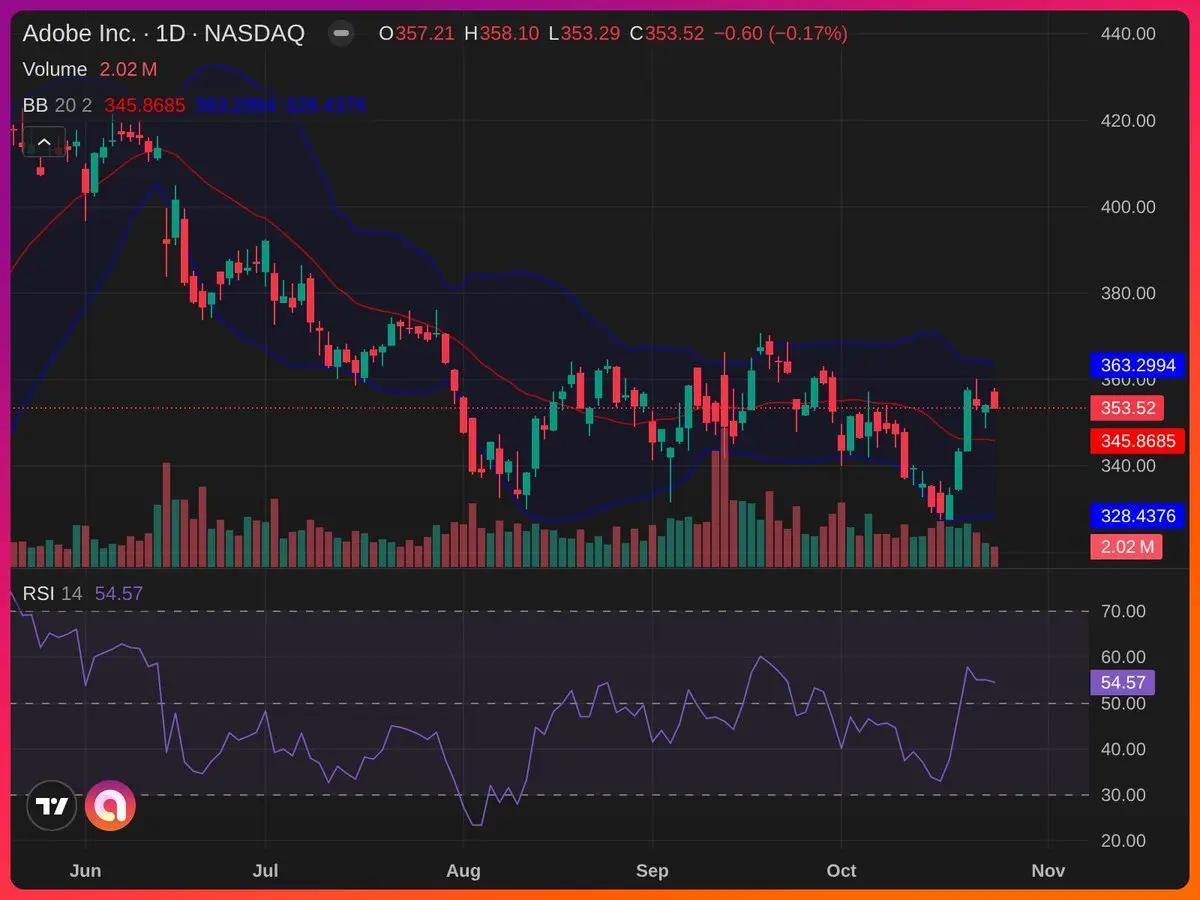Click the Sep label on the time axis
Viewport: 1200px width, 900px height.
point(652,871)
